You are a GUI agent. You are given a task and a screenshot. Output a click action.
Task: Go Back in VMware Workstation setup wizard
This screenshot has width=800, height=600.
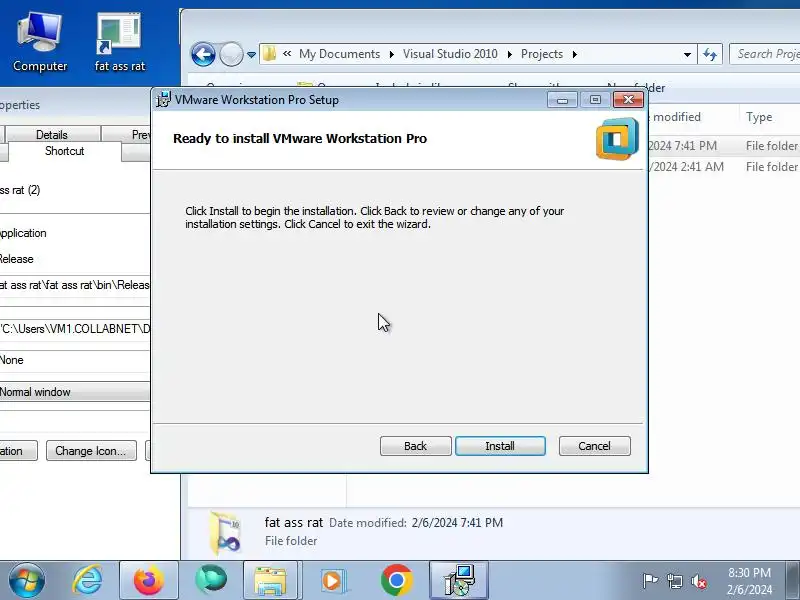415,446
